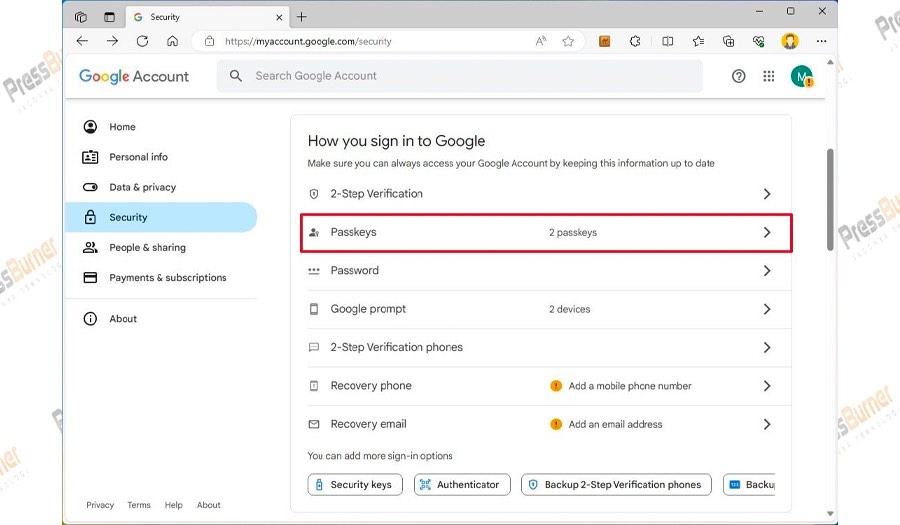
Task: Open the Privacy footer link
Action: (x=100, y=505)
